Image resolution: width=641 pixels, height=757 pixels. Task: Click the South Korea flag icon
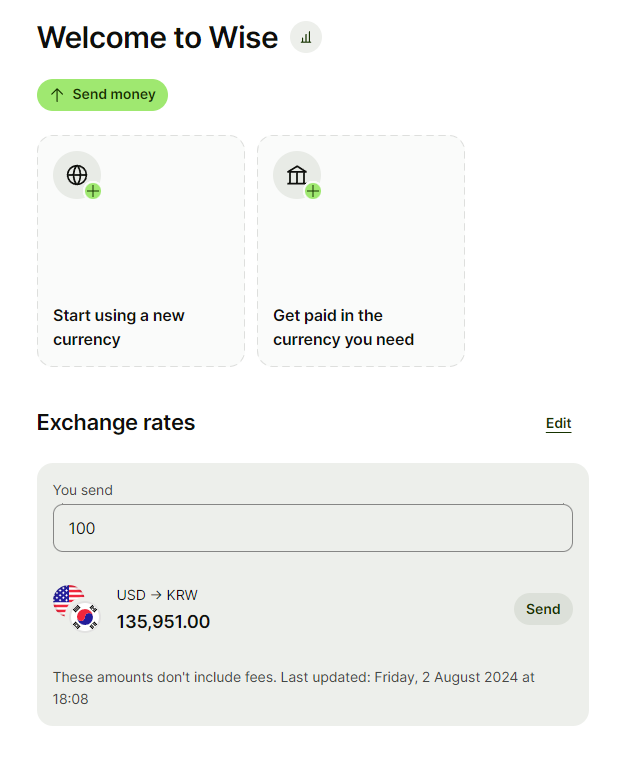point(87,618)
